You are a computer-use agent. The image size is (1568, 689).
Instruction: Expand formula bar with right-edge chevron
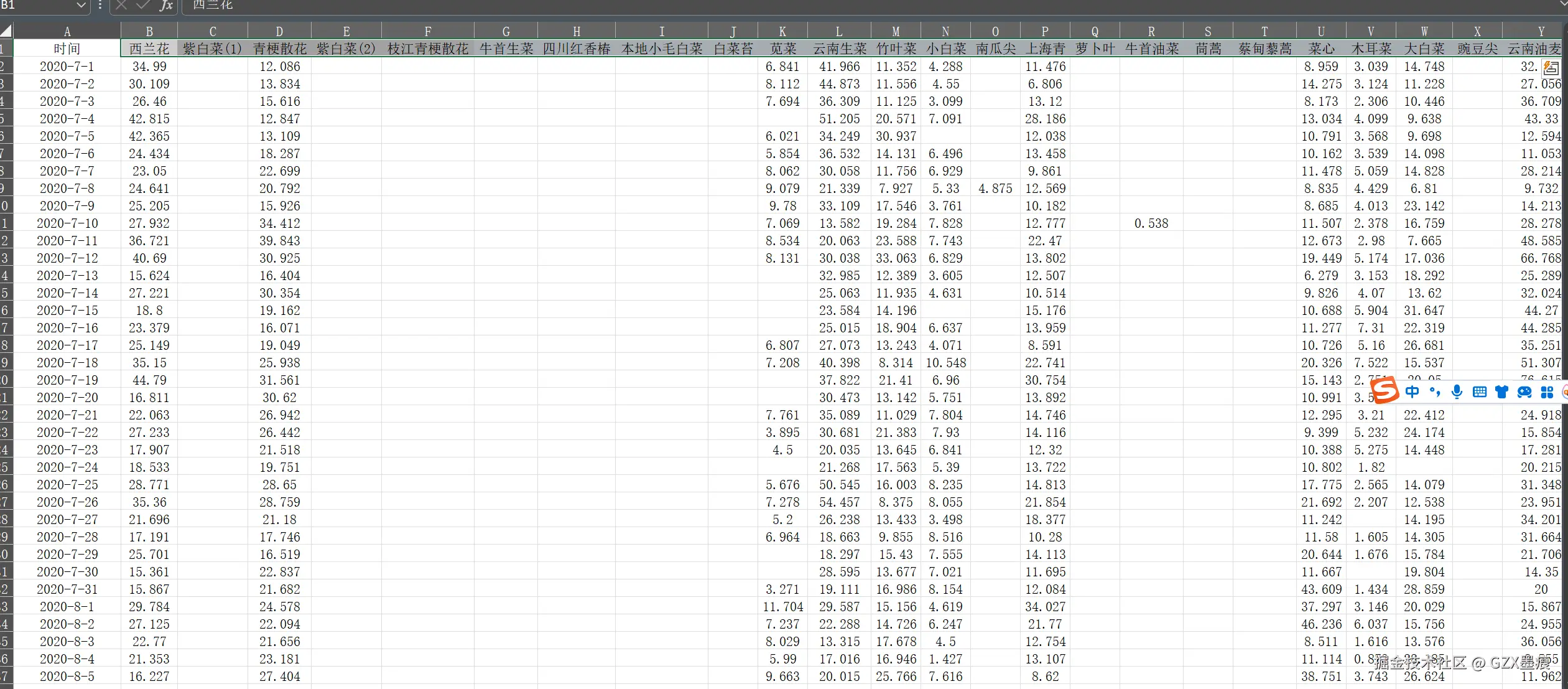pos(1563,4)
